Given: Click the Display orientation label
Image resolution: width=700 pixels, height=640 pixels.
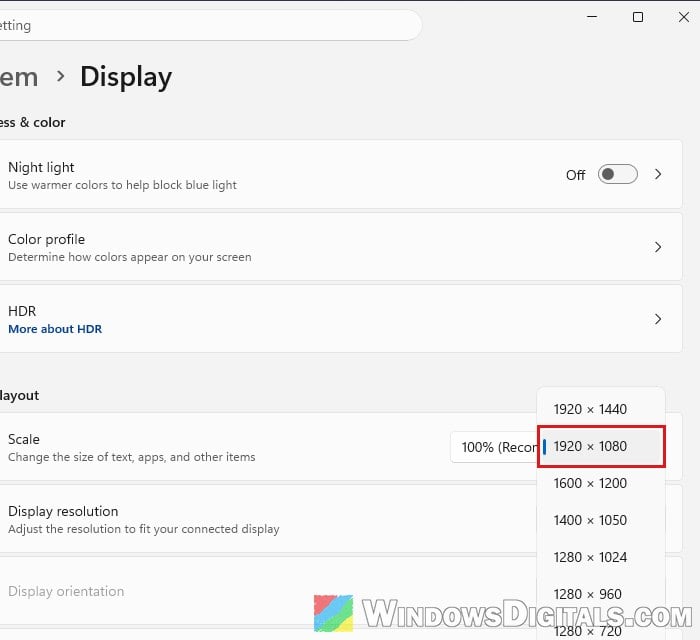Looking at the screenshot, I should coord(66,591).
